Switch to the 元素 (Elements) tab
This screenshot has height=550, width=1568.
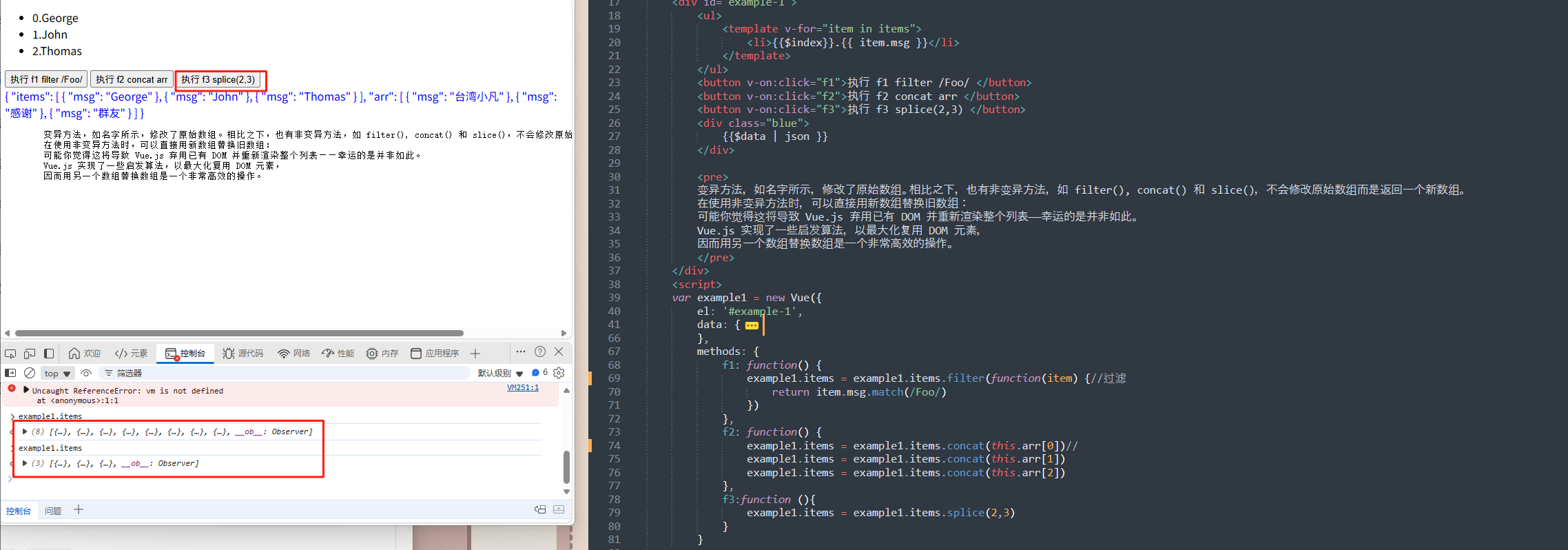tap(132, 354)
